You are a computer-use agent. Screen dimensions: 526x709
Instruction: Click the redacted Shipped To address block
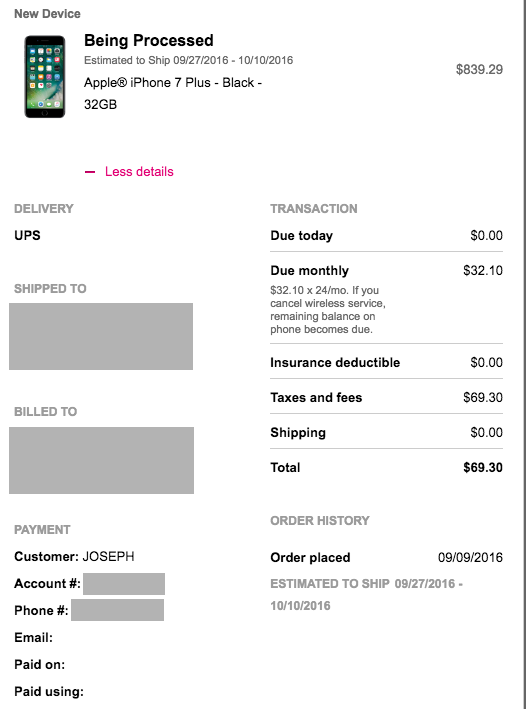coord(101,336)
